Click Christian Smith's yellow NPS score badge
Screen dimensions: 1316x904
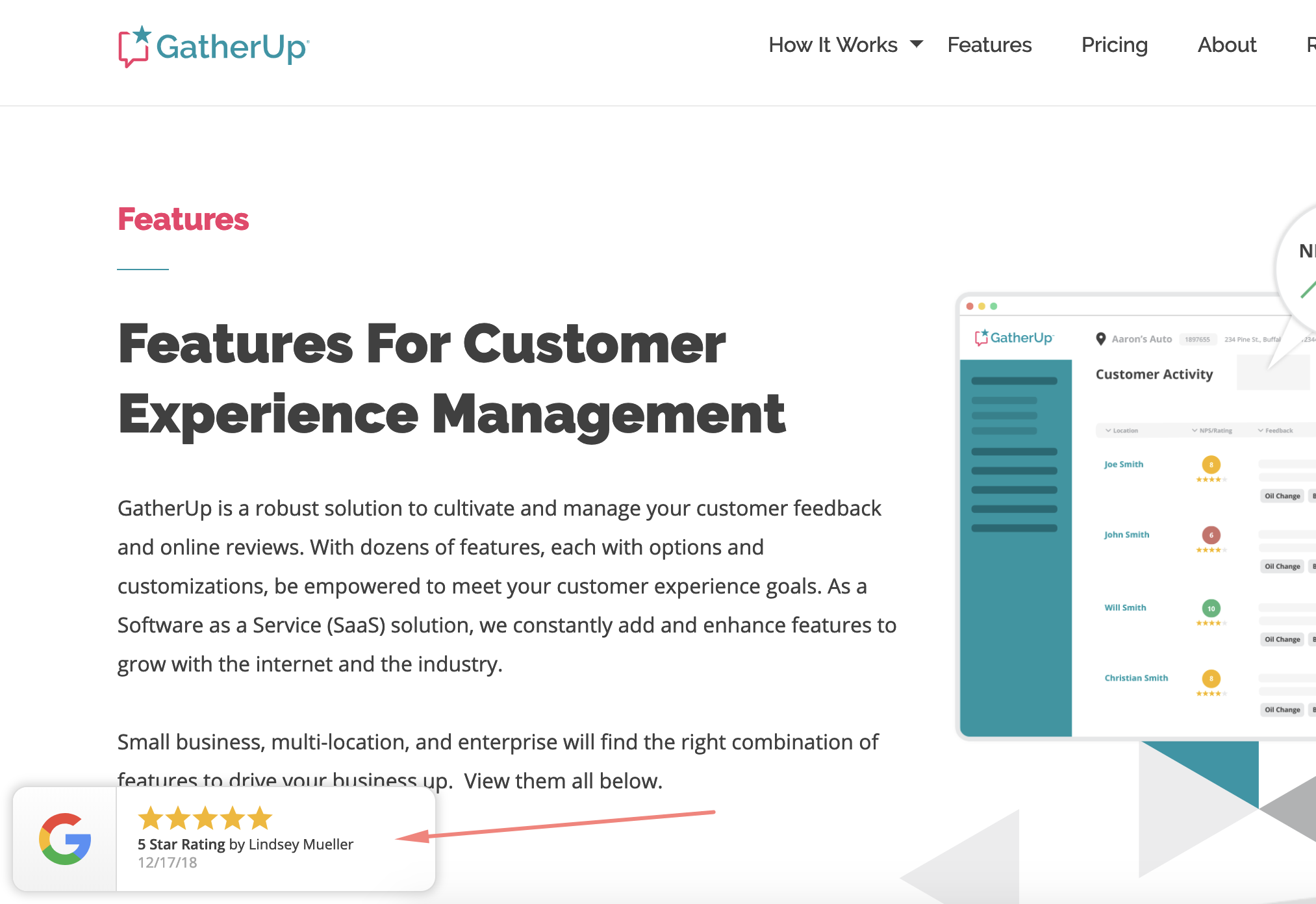pos(1211,679)
